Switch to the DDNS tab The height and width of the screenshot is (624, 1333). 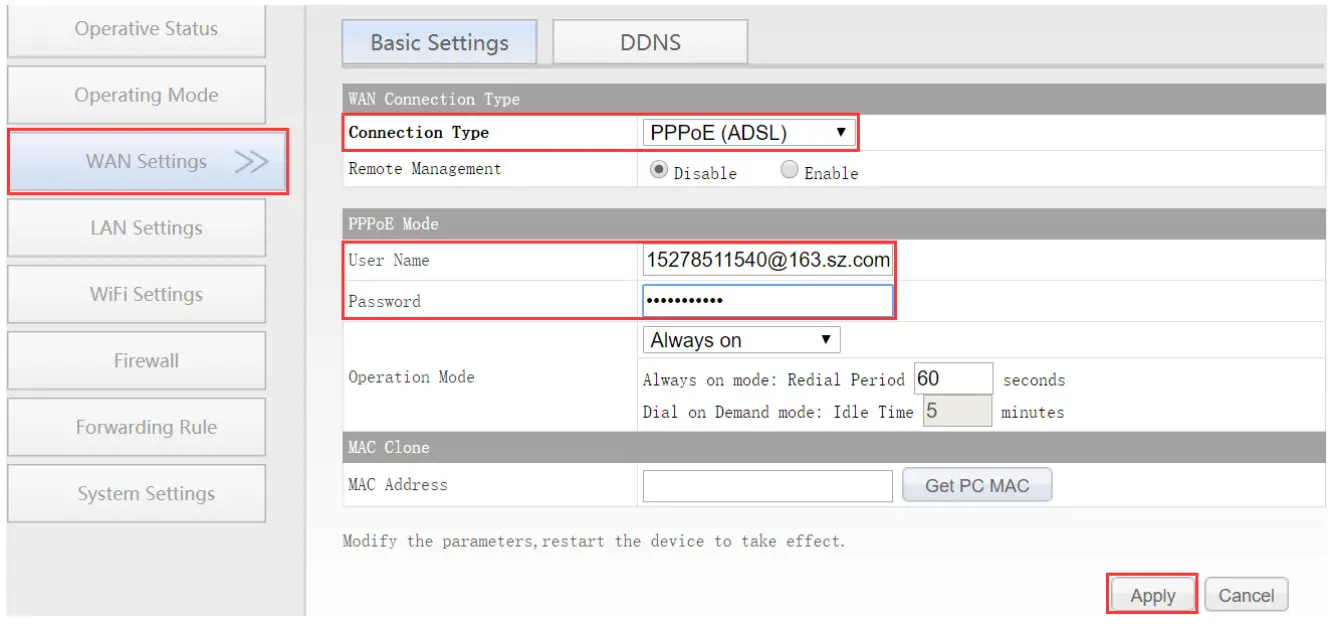[650, 43]
